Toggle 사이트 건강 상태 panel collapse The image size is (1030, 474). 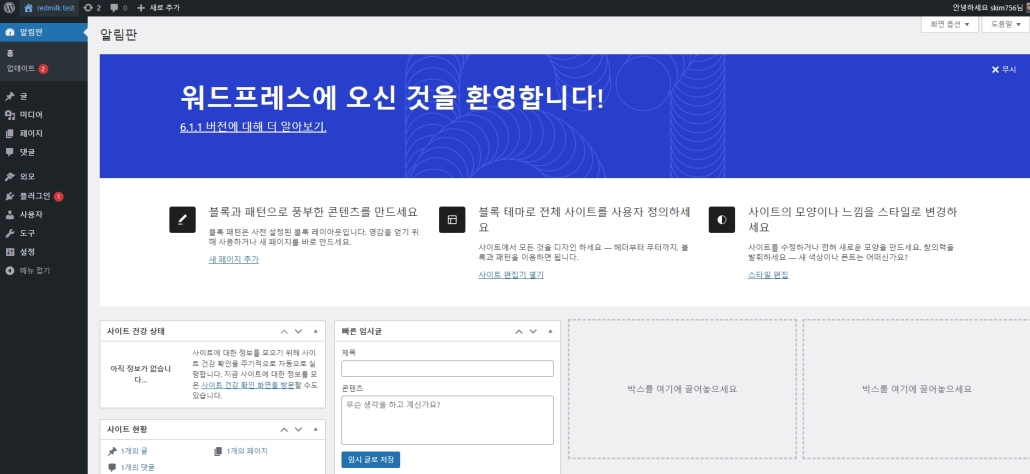(315, 332)
